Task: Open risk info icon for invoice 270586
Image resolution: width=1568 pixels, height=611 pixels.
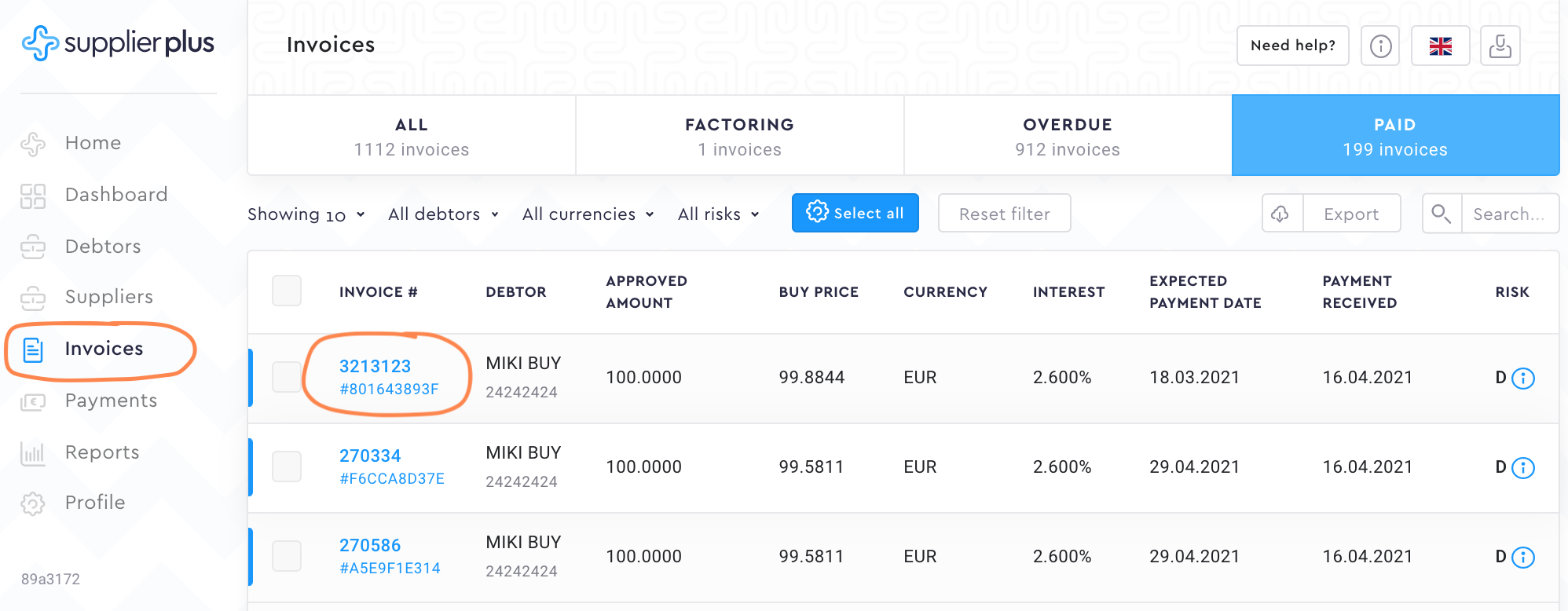Action: pos(1523,558)
